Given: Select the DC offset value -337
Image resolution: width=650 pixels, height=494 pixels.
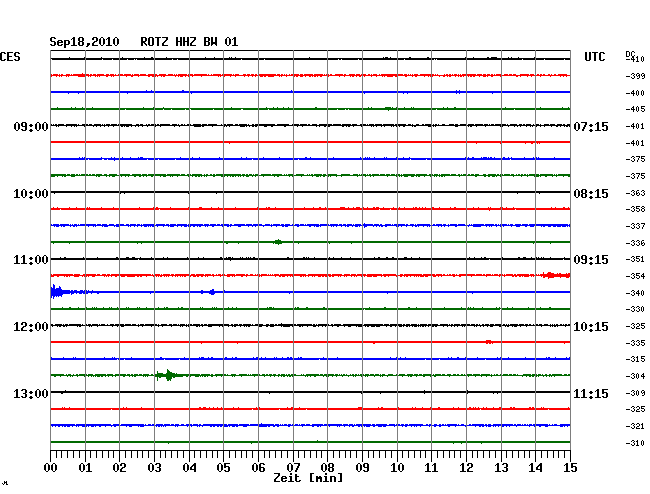Looking at the screenshot, I should pos(635,226).
